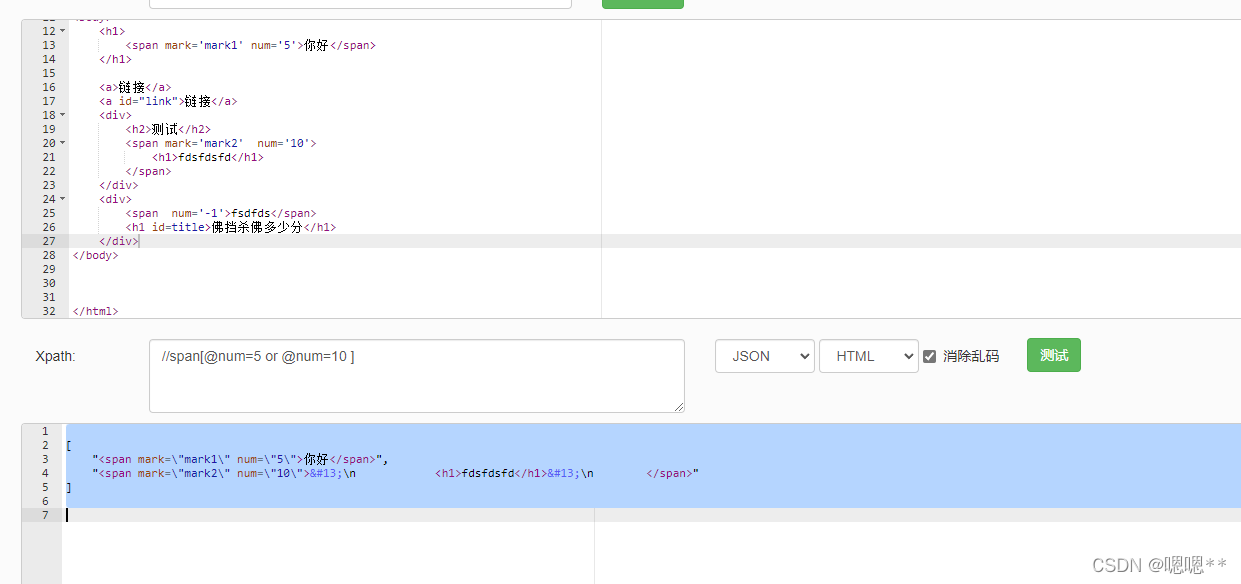Click the closing bracket in result line 5
The height and width of the screenshot is (584, 1241).
[x=68, y=487]
